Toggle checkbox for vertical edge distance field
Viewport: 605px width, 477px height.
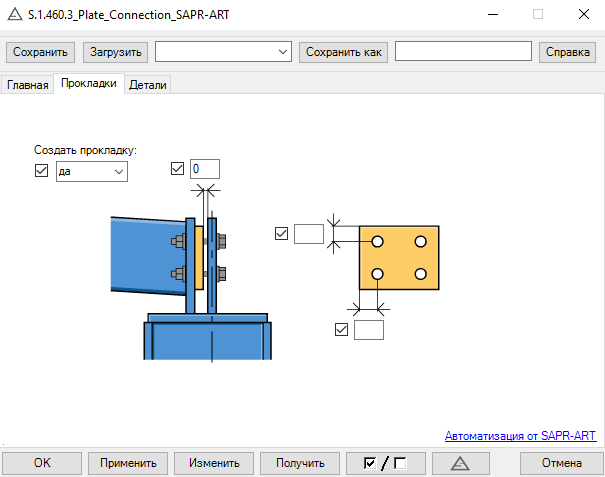pos(281,234)
